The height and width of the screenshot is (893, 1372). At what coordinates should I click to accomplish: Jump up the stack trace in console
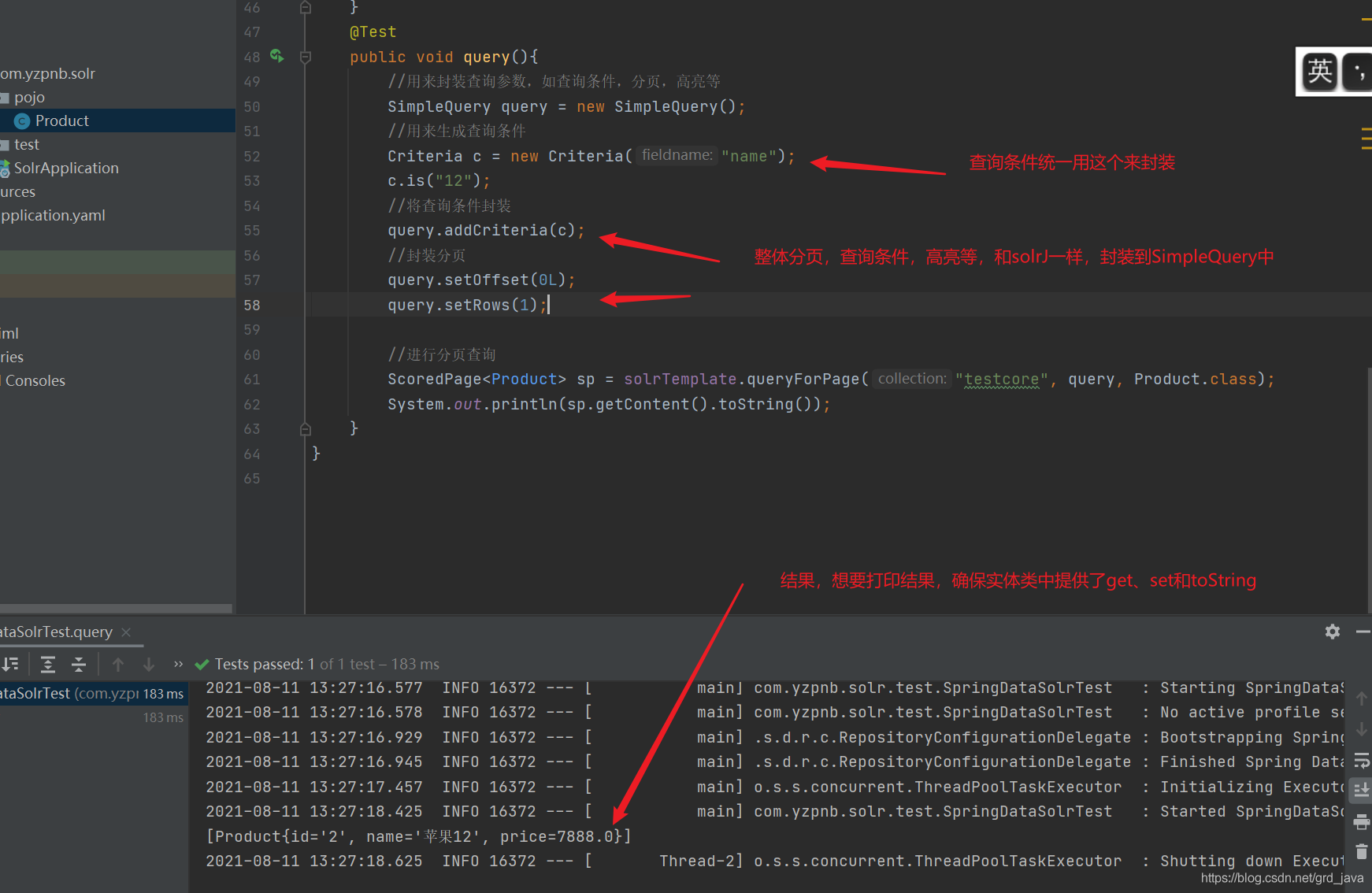tap(1361, 698)
